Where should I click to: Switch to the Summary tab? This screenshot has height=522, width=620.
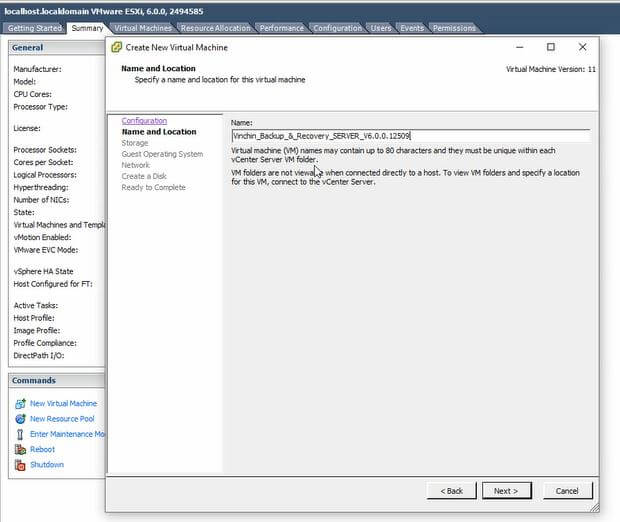coord(87,28)
